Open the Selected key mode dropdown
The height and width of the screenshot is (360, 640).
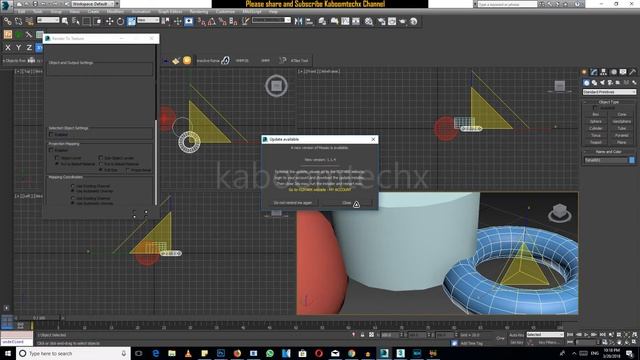[x=545, y=335]
